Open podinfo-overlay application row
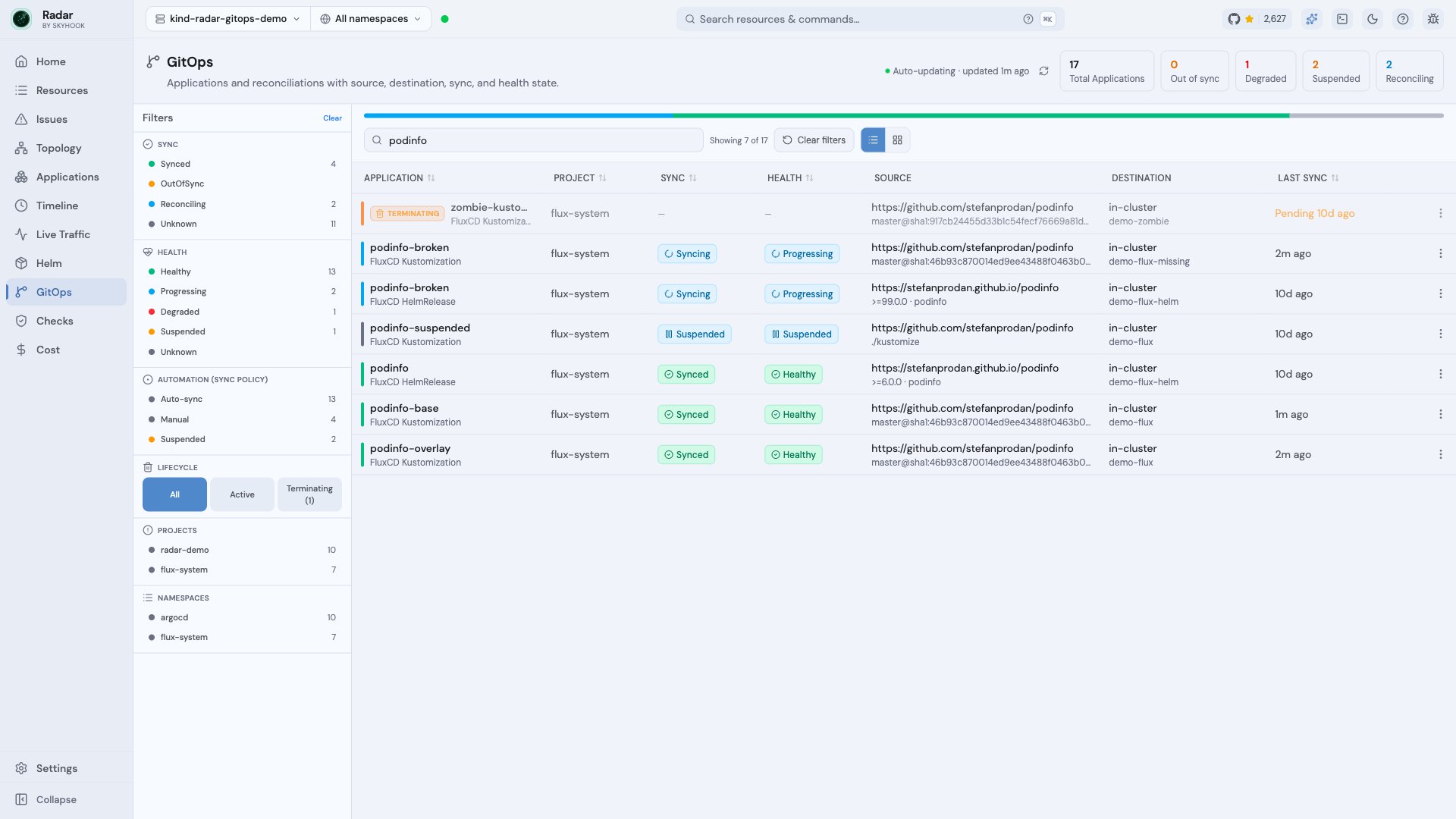The height and width of the screenshot is (819, 1456). pyautogui.click(x=903, y=455)
